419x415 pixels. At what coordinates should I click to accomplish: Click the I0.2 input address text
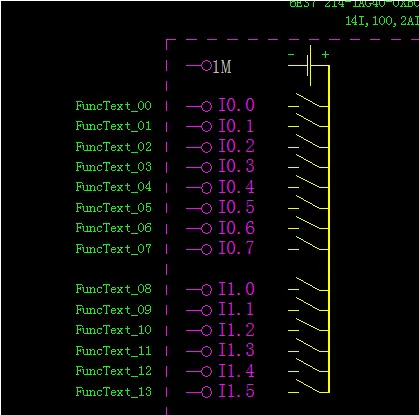pyautogui.click(x=236, y=146)
